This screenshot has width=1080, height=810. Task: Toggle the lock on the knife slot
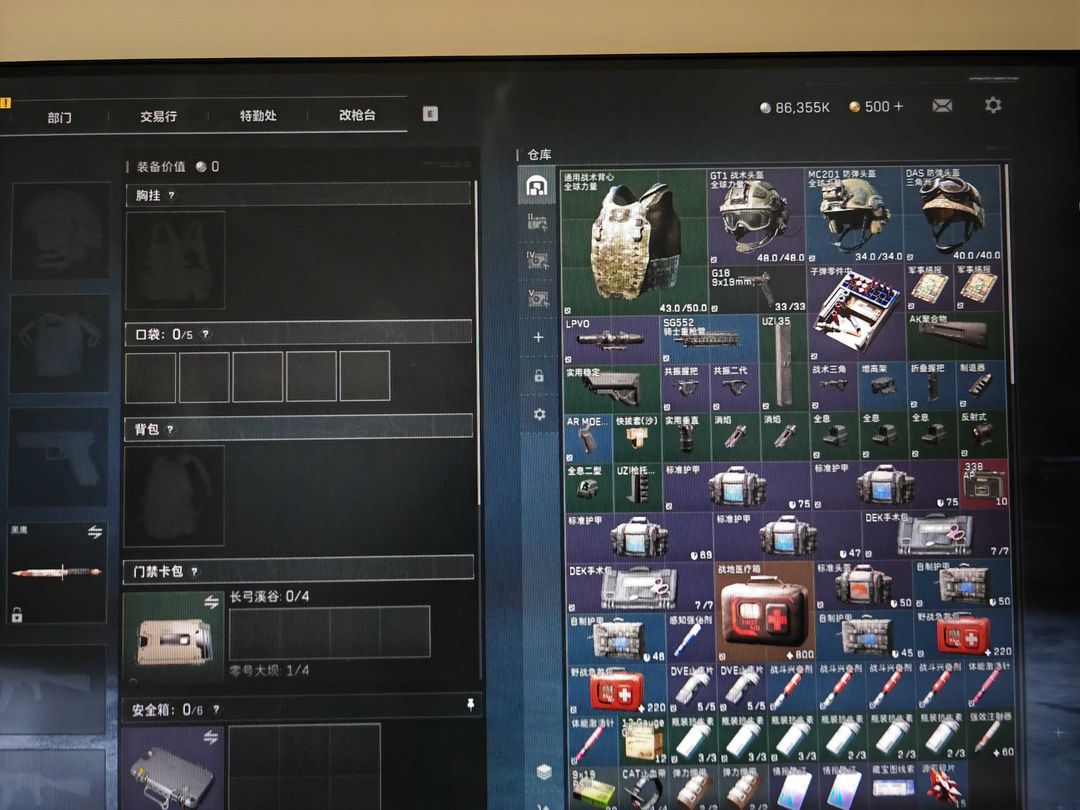17,615
